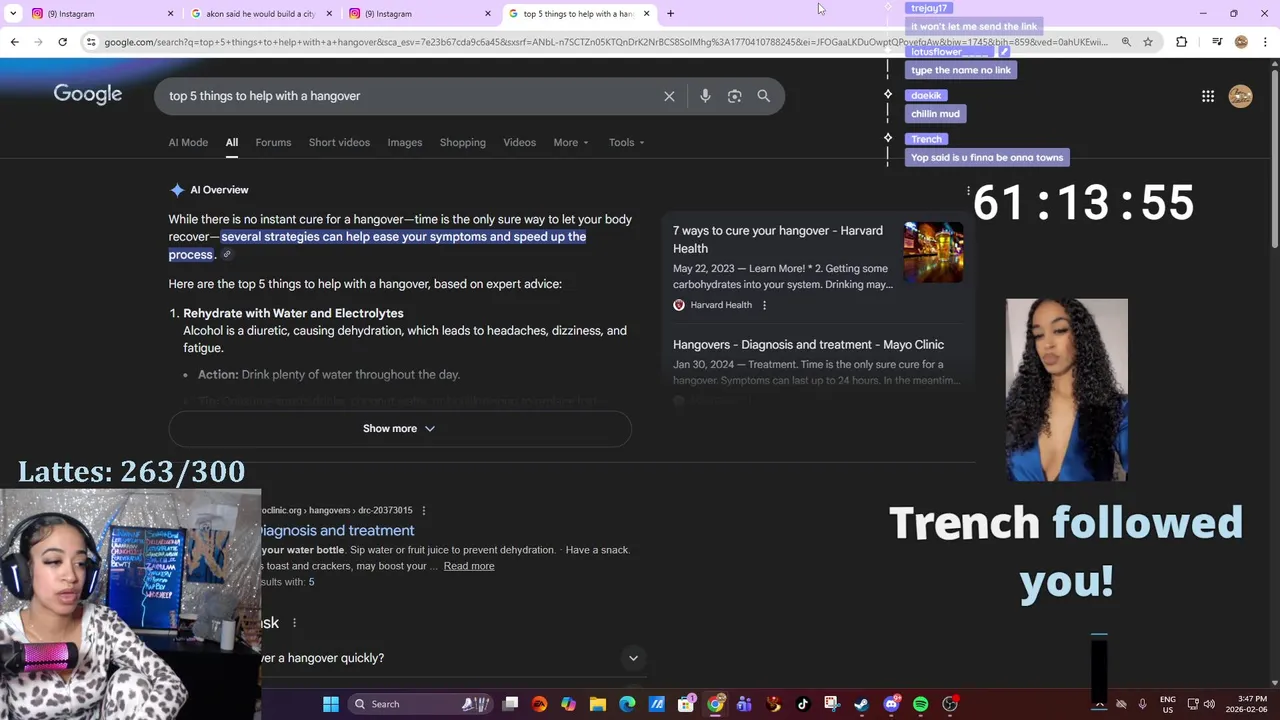Viewport: 1280px width, 720px height.
Task: Click the 'Read more' link
Action: tap(469, 566)
